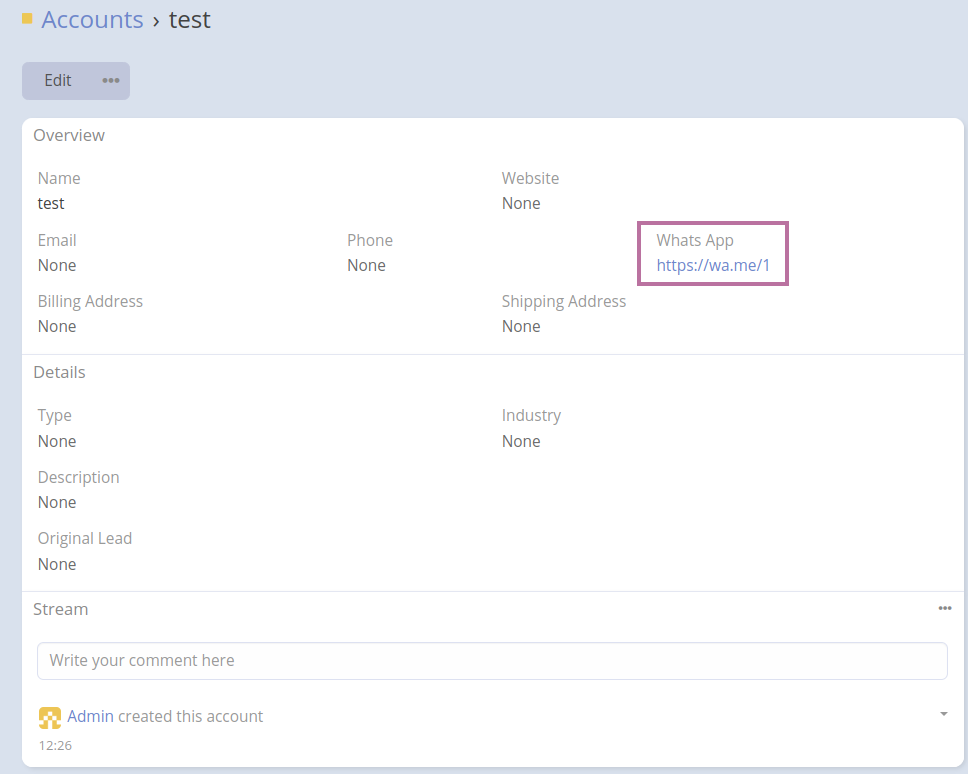Image resolution: width=968 pixels, height=774 pixels.
Task: Open the Stream panel three-dots menu
Action: [x=944, y=608]
